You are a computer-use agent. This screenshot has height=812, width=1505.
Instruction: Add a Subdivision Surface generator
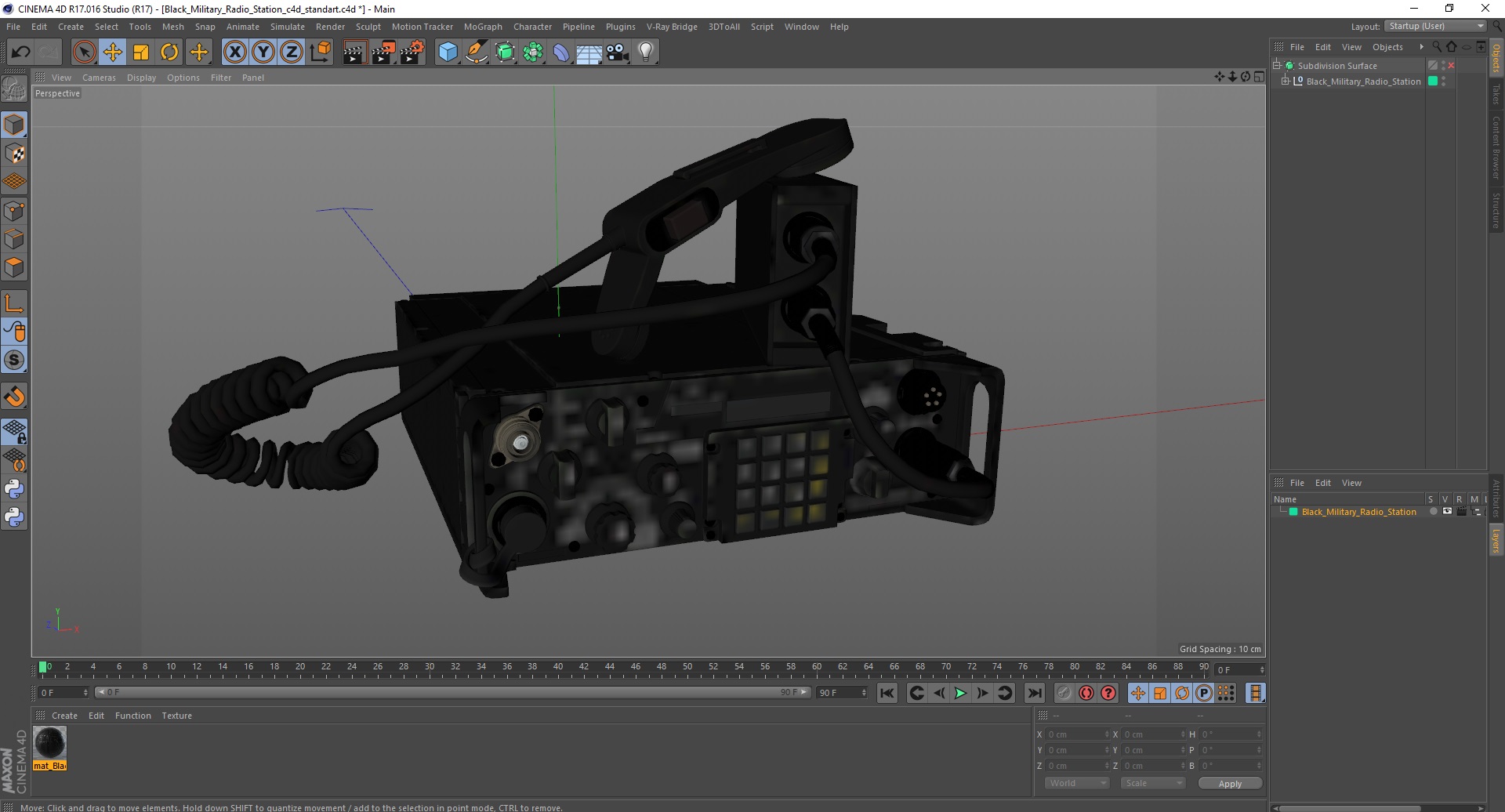coord(505,53)
